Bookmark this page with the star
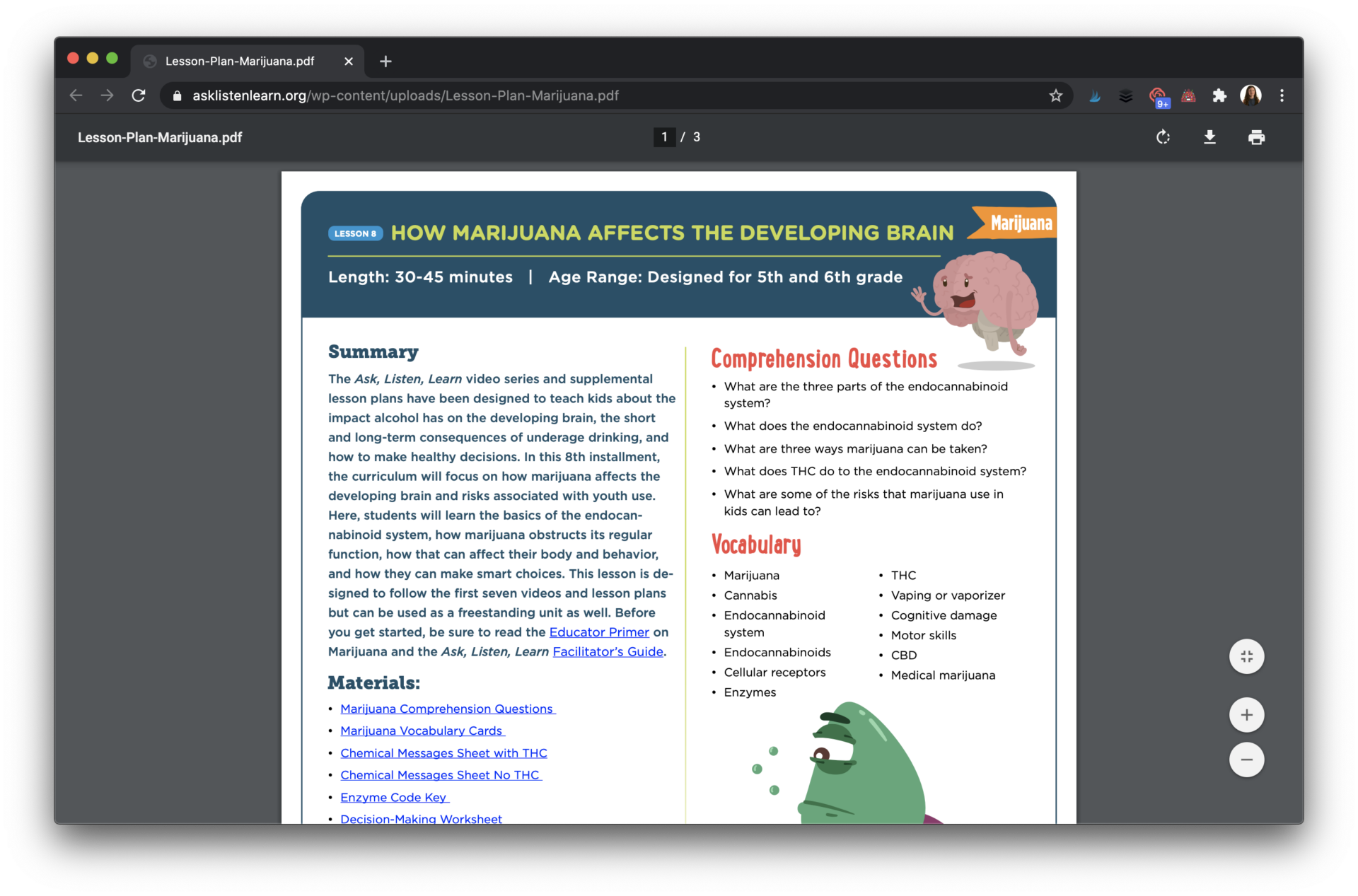This screenshot has height=896, width=1358. 1055,95
